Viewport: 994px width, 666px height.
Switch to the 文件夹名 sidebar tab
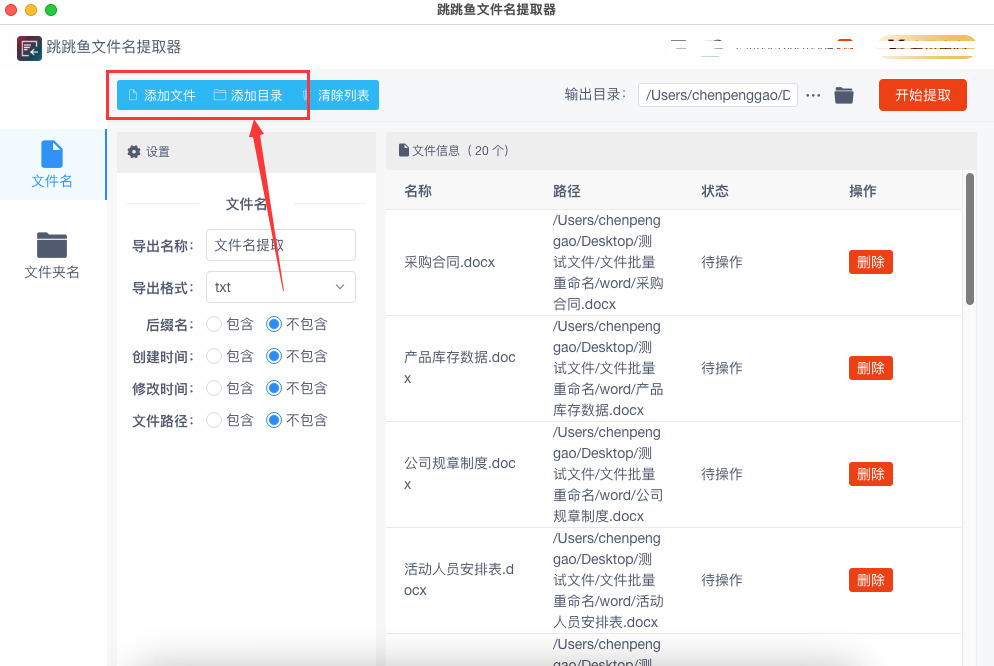click(52, 255)
